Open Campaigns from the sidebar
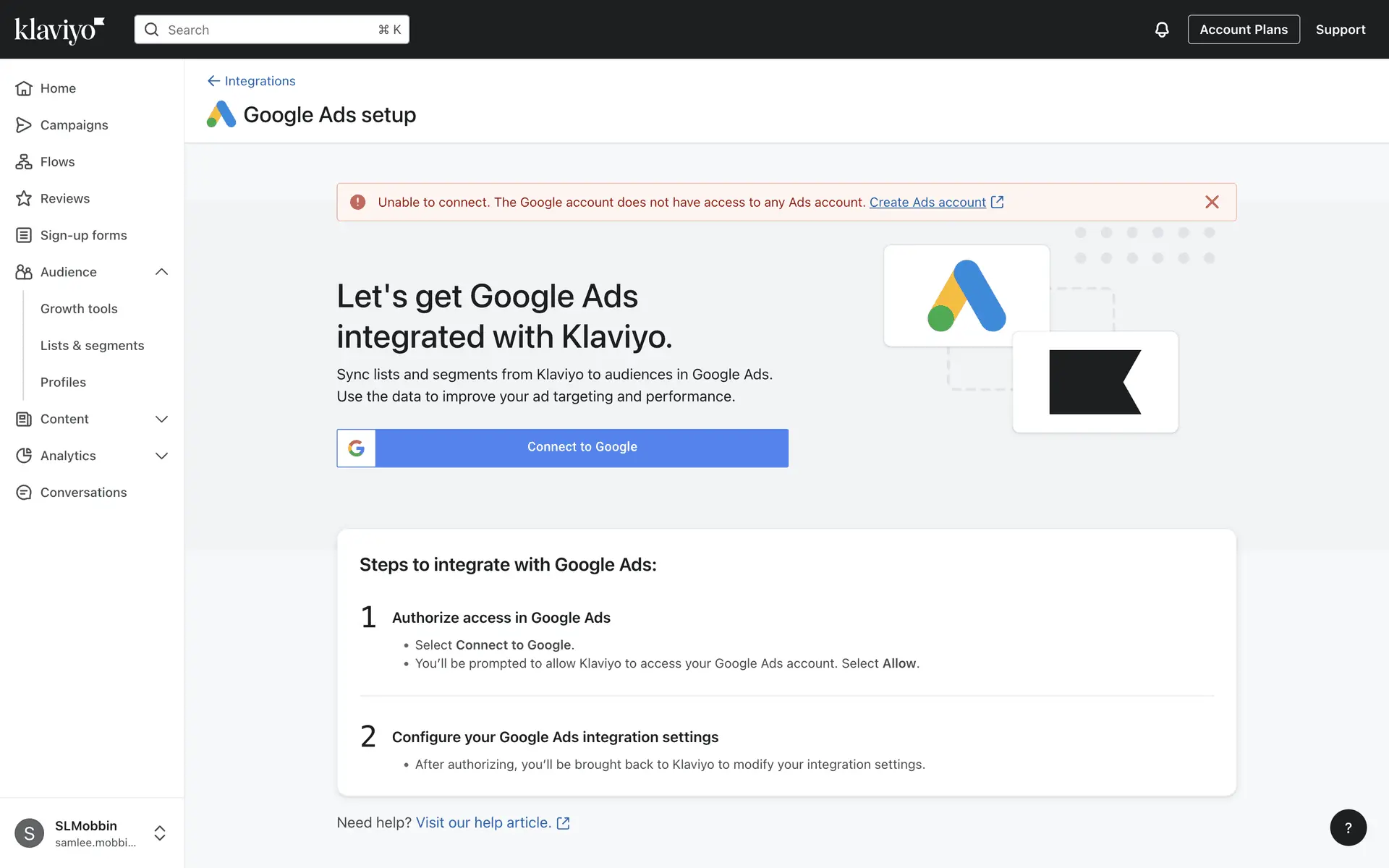 click(74, 125)
